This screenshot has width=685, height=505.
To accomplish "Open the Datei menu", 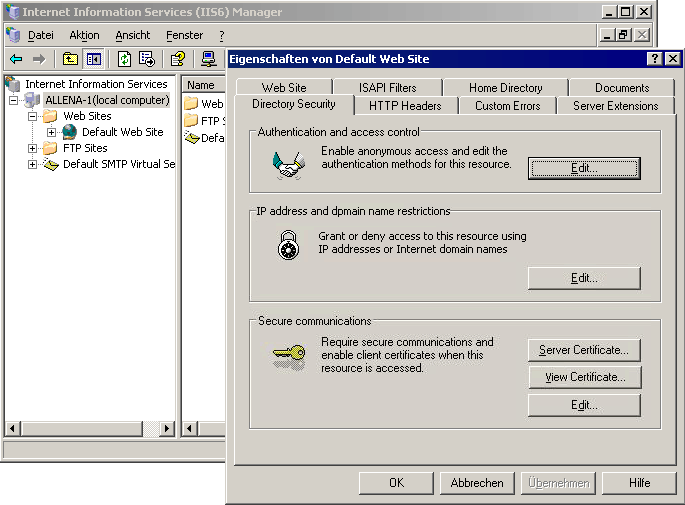I will click(x=41, y=35).
